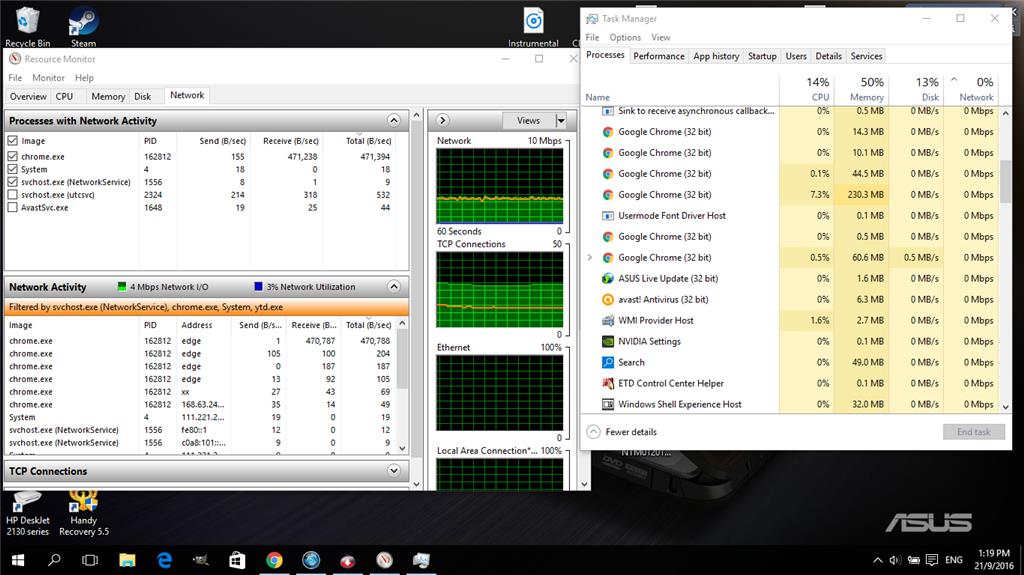Click the NVIDIA Settings process icon
1024x575 pixels.
(x=608, y=341)
